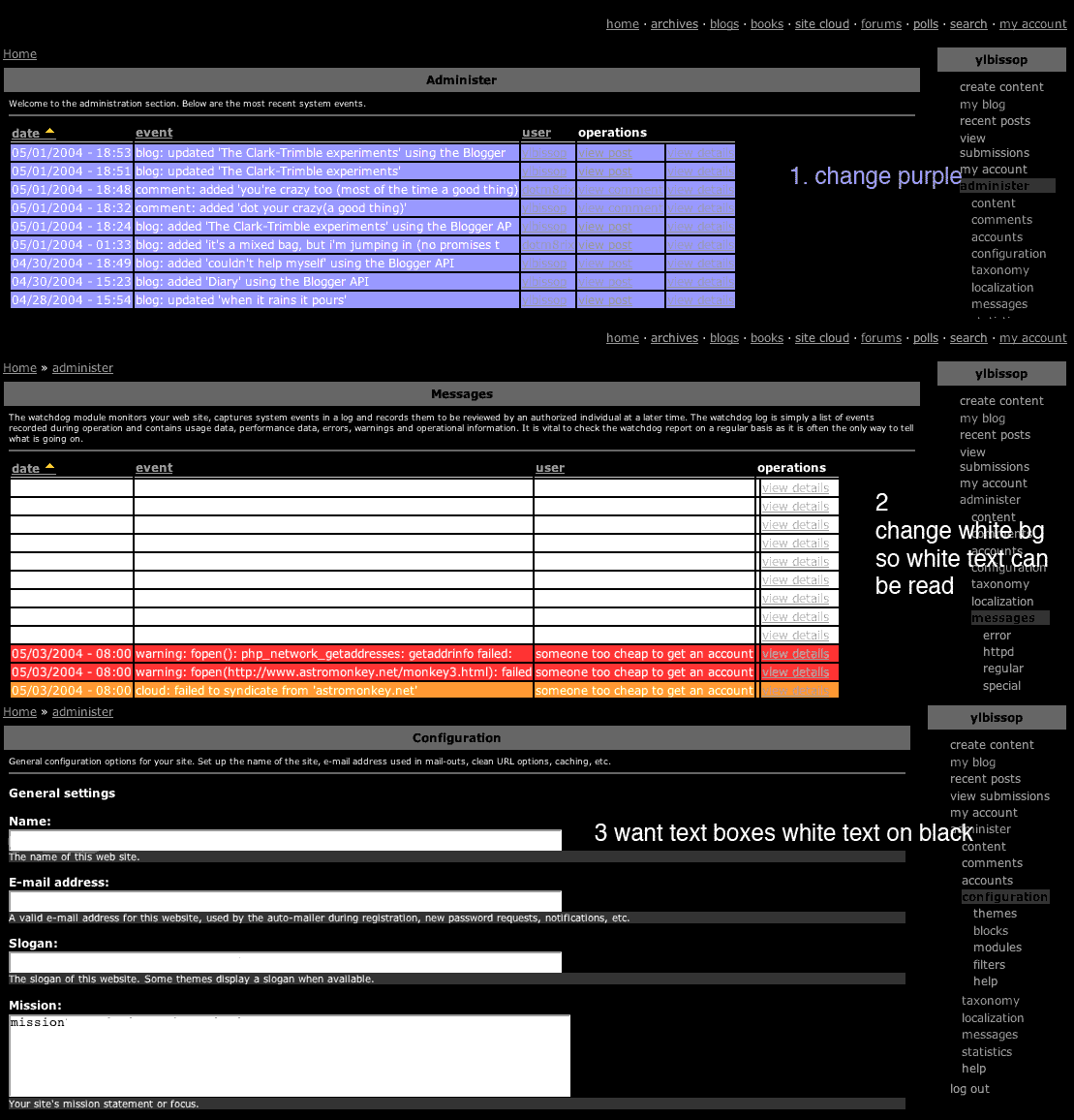
Task: Open 'view post' for the 04/30/2004 - 15:23 Diary event
Action: 605,282
